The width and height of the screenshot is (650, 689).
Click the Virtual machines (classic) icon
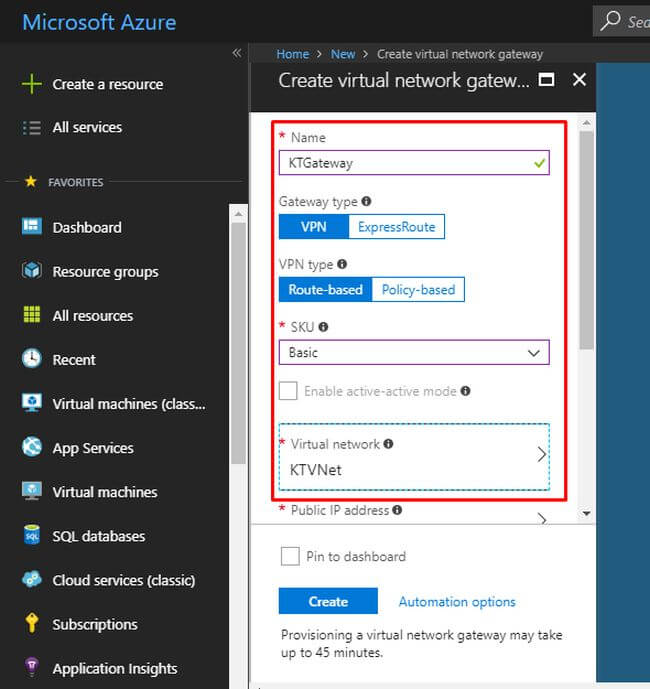point(32,403)
